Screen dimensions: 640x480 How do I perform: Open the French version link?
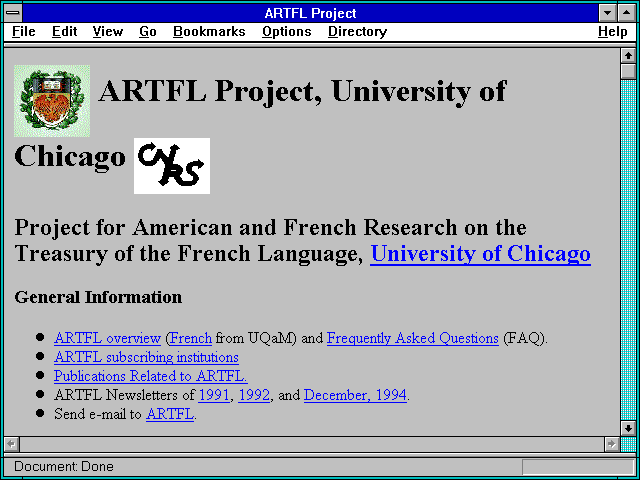click(191, 338)
